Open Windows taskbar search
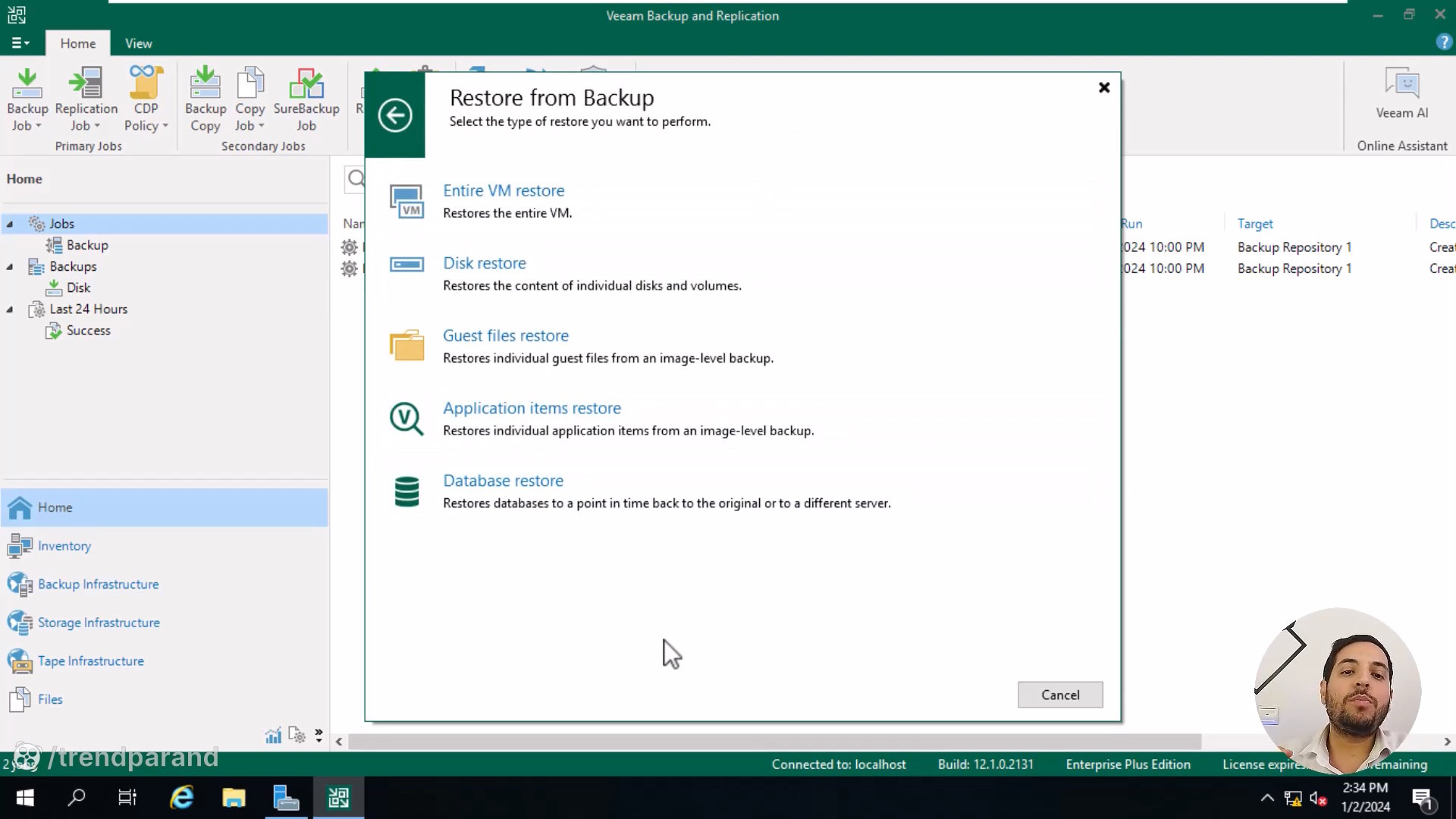This screenshot has width=1456, height=819. point(77,798)
